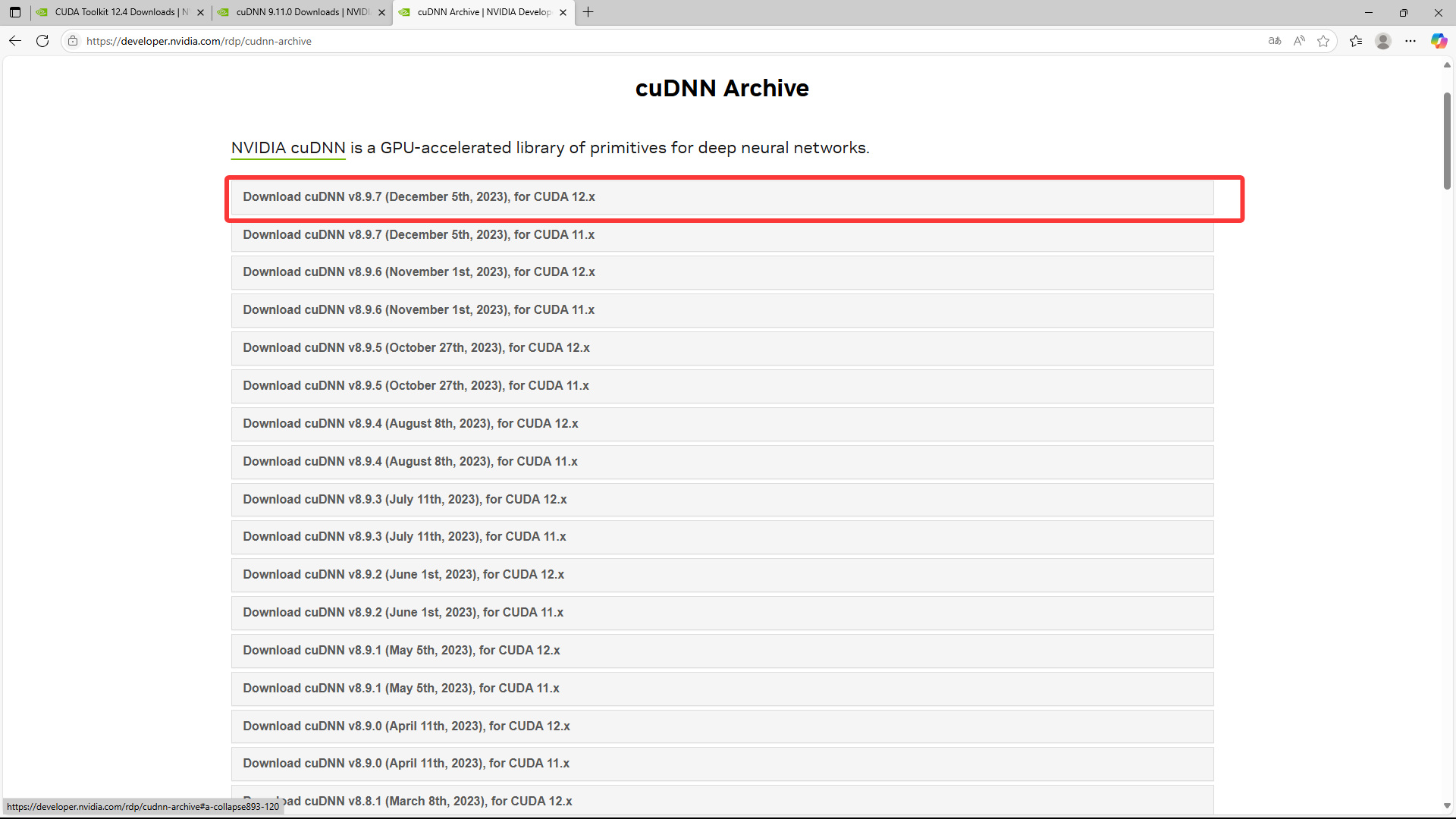Close the cuDNN 9.11.0 Downloads tab

point(381,12)
